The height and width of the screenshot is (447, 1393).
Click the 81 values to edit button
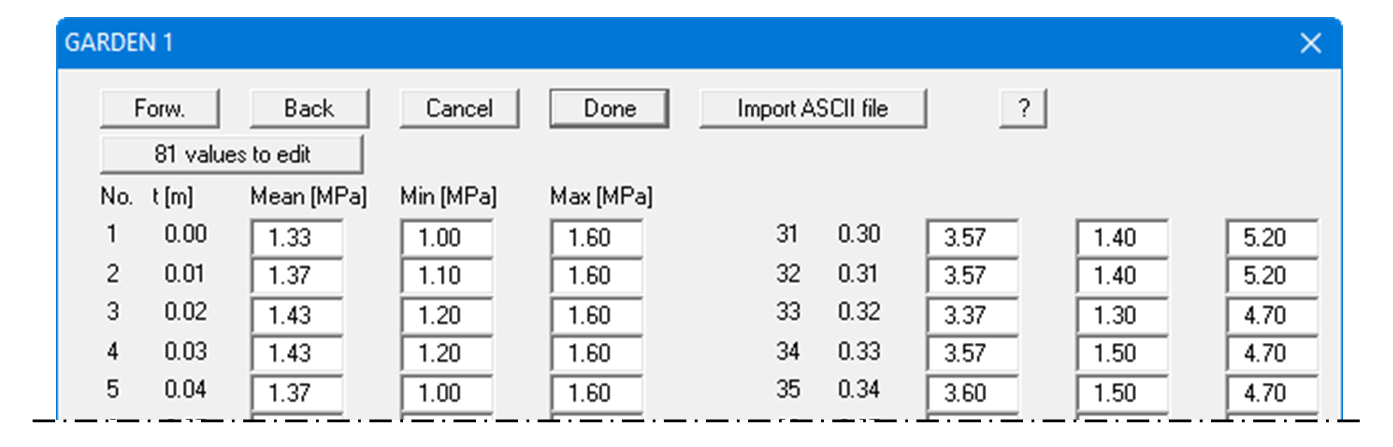[x=231, y=155]
